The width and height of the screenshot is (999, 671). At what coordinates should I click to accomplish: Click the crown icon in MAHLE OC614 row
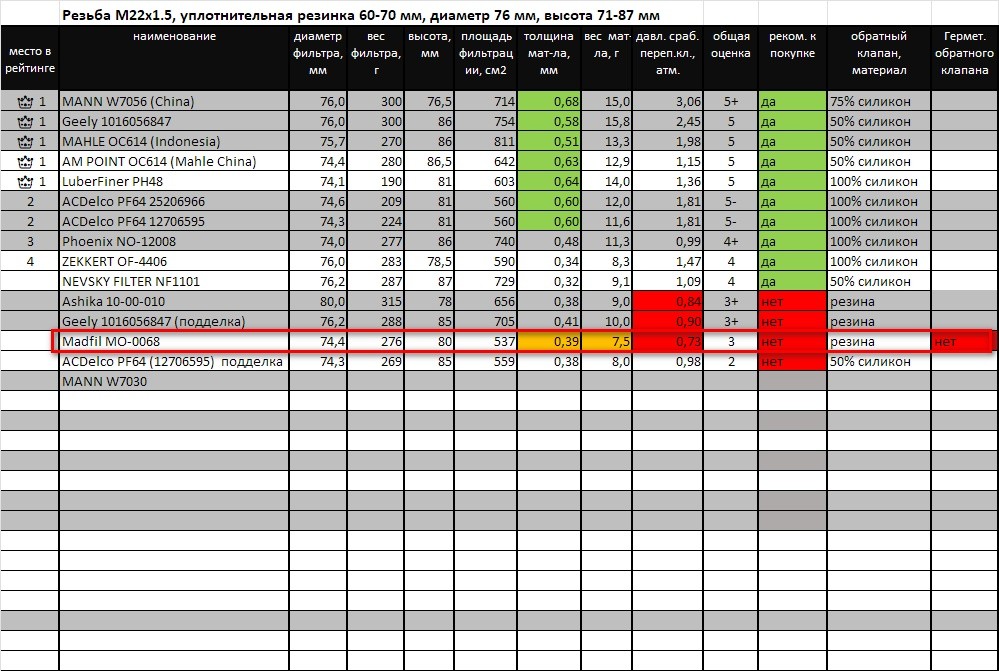[x=25, y=142]
